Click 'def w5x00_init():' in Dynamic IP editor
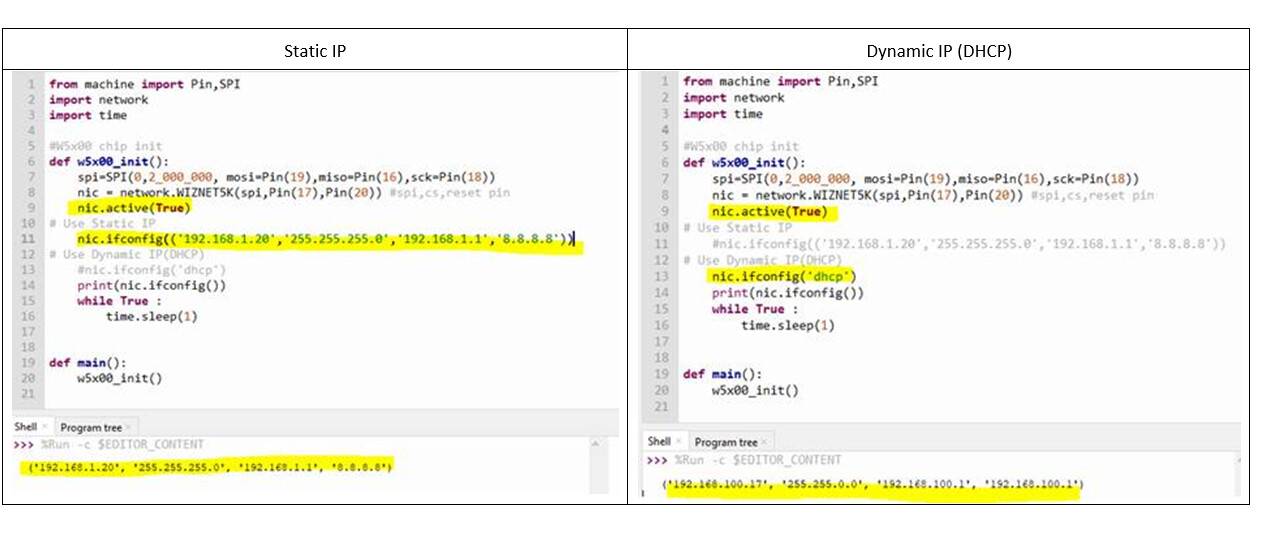 [746, 162]
